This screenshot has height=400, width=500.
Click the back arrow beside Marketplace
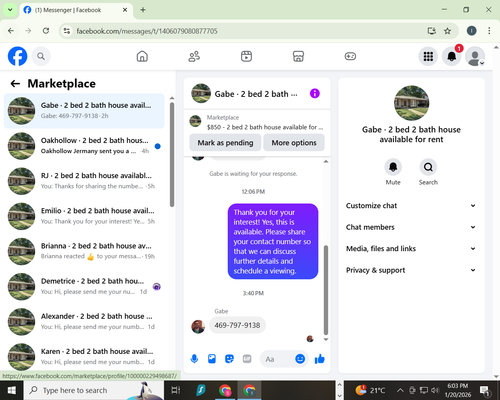(15, 83)
